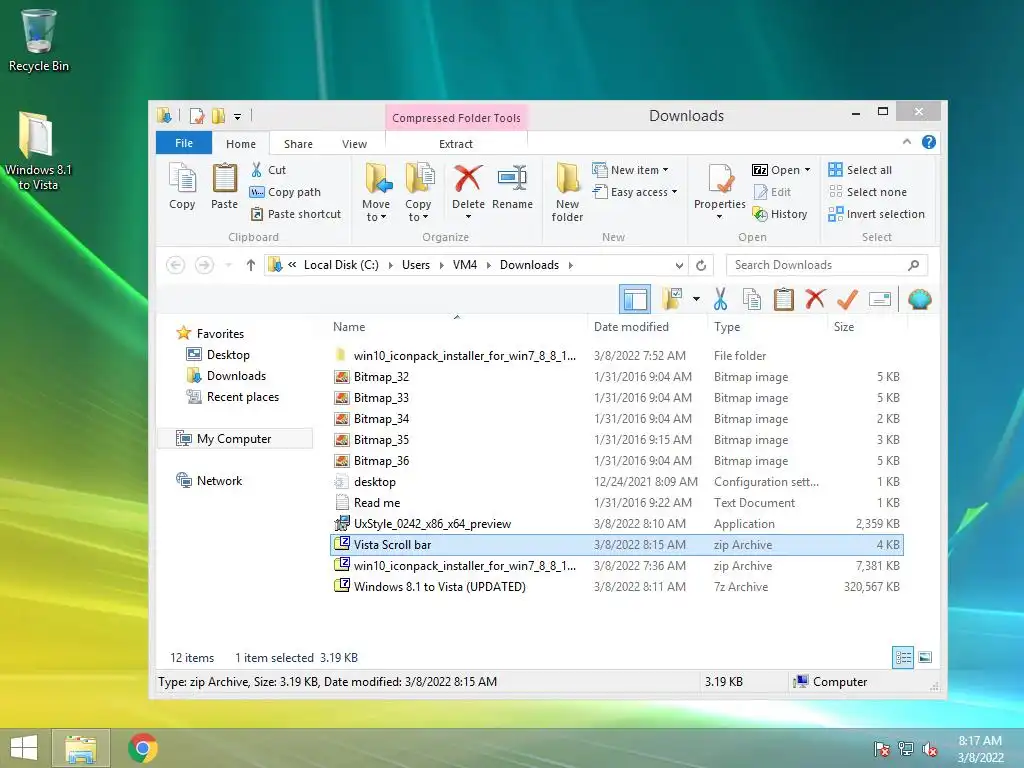Cut the selected file with scissors
Viewport: 1024px width, 768px height.
pos(268,170)
